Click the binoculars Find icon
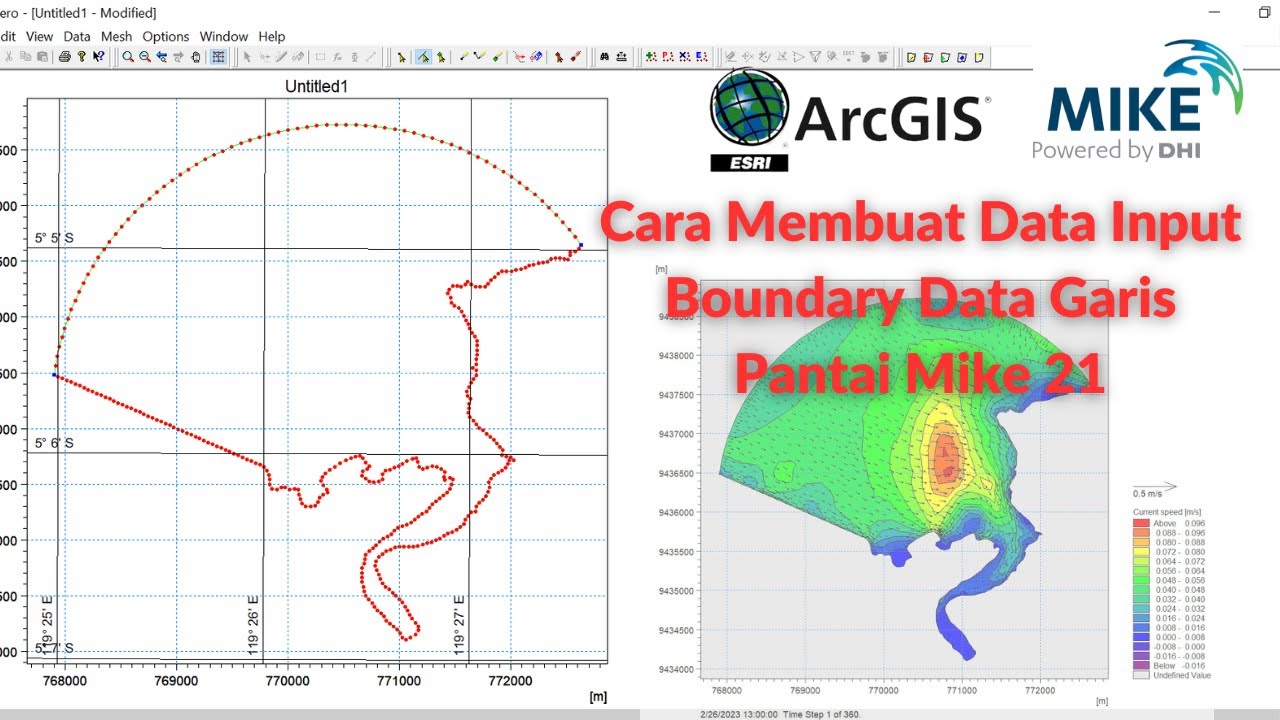The height and width of the screenshot is (720, 1280). [604, 57]
